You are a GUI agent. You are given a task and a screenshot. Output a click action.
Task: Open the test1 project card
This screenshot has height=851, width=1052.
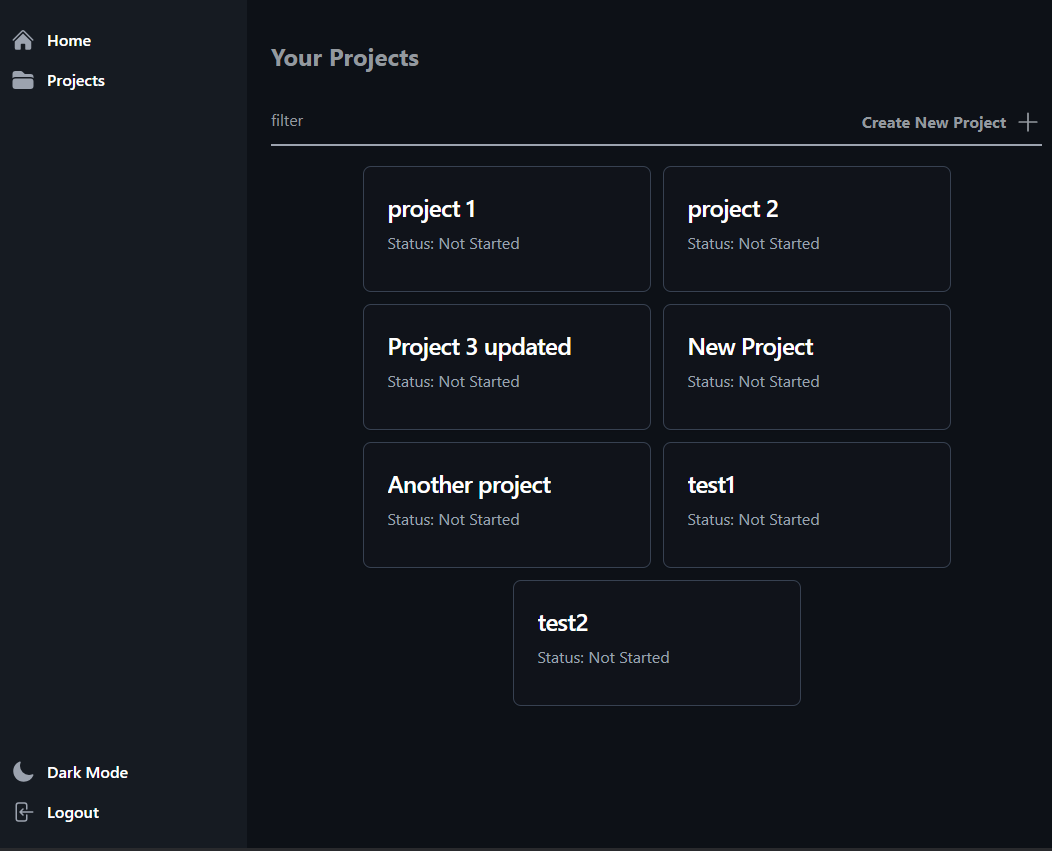[806, 505]
